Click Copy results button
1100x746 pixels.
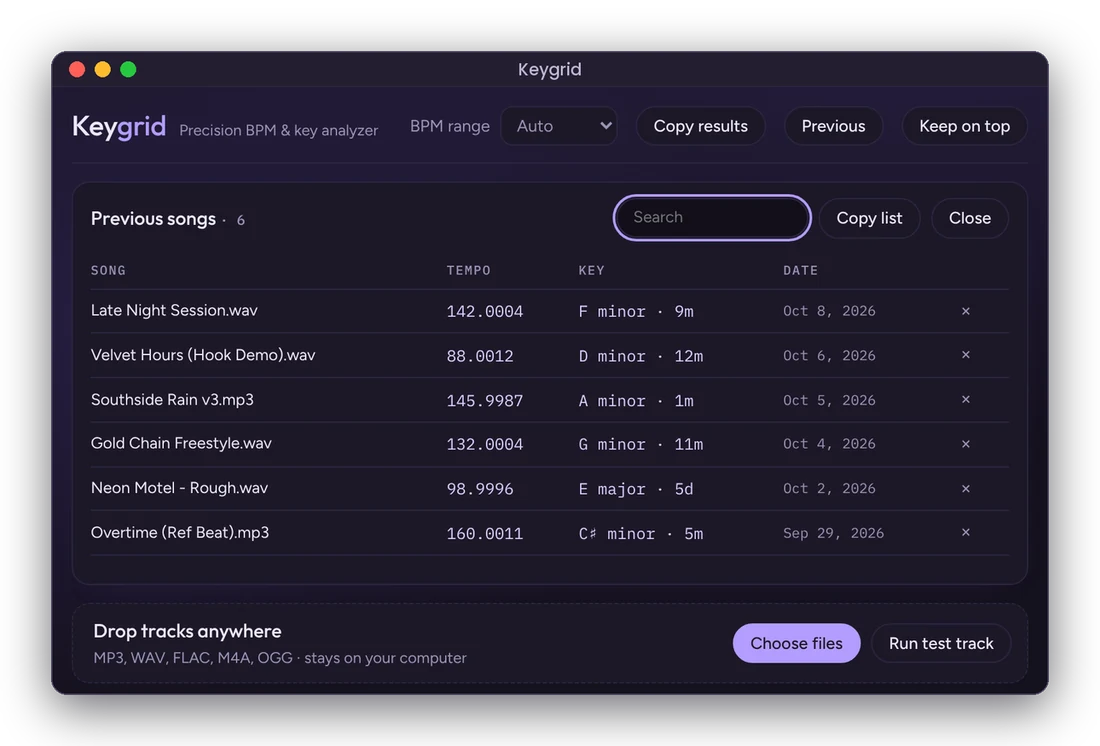(700, 126)
